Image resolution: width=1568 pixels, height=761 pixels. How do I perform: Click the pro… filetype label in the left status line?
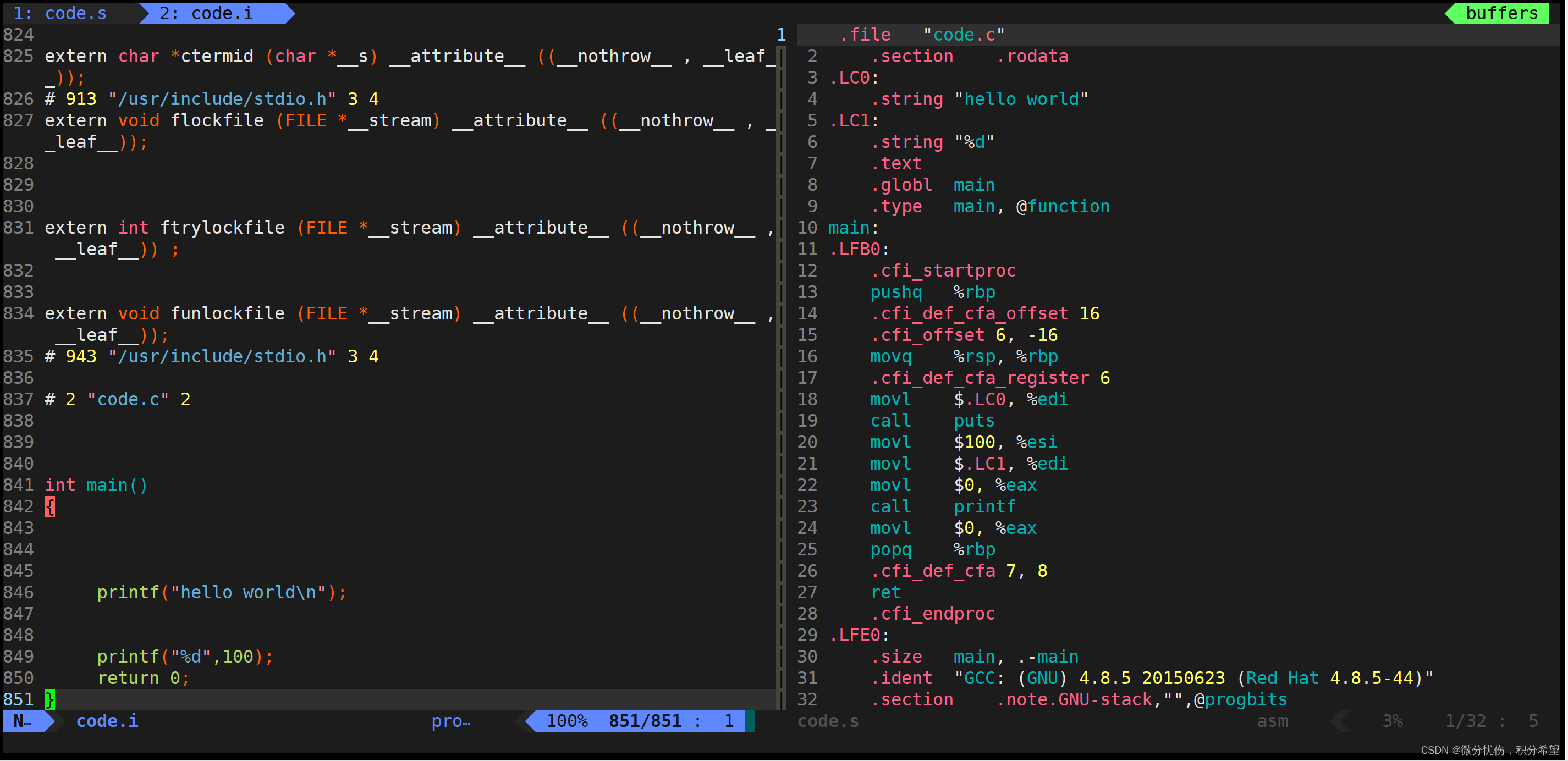[x=450, y=721]
